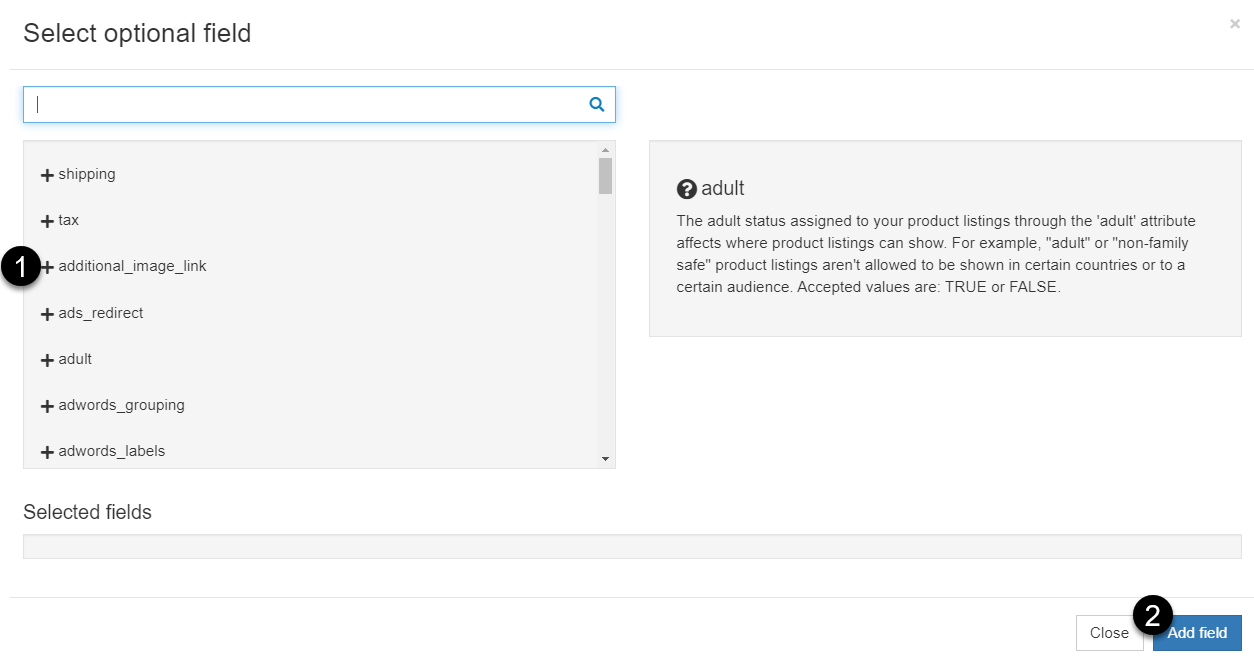Select the shipping field entry
1254x662 pixels.
coord(87,174)
